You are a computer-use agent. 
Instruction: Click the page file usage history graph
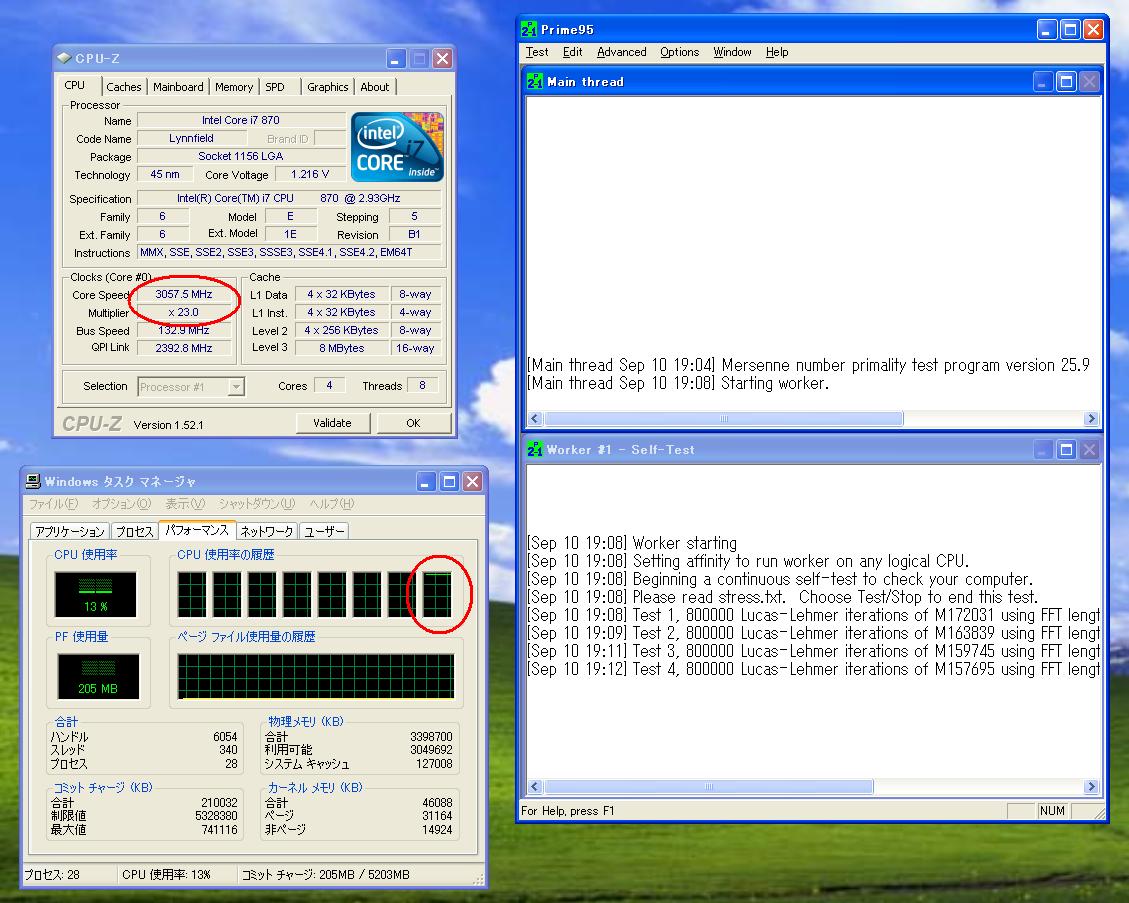point(316,676)
